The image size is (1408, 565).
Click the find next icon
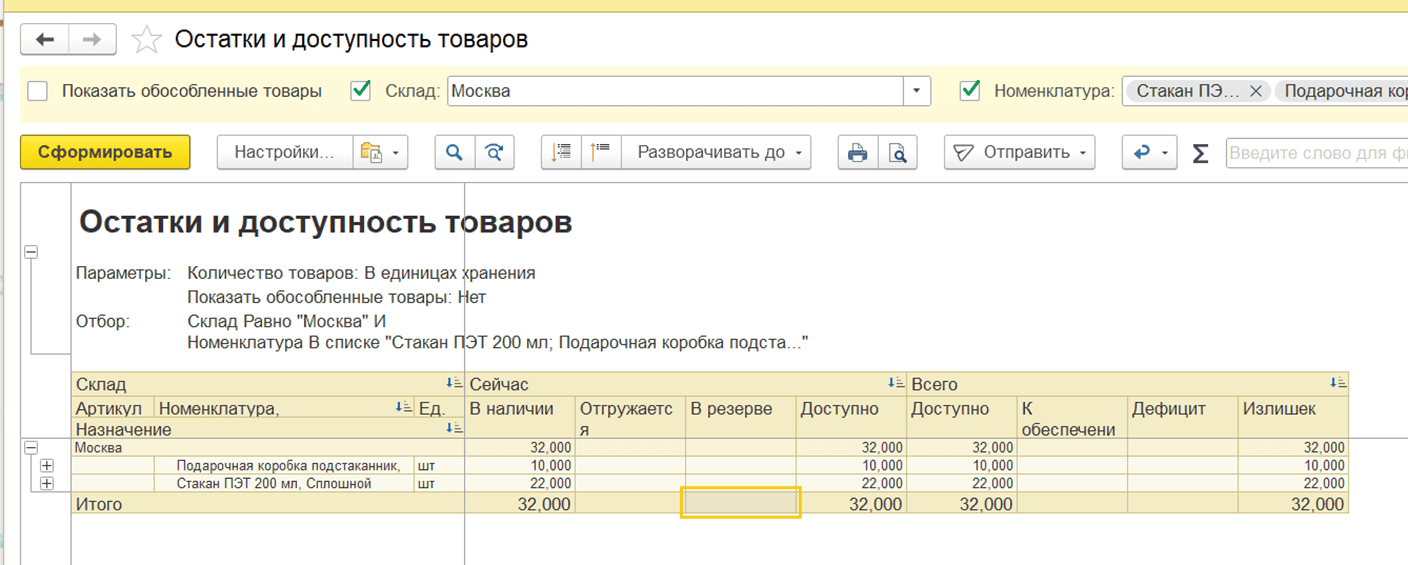(x=494, y=153)
